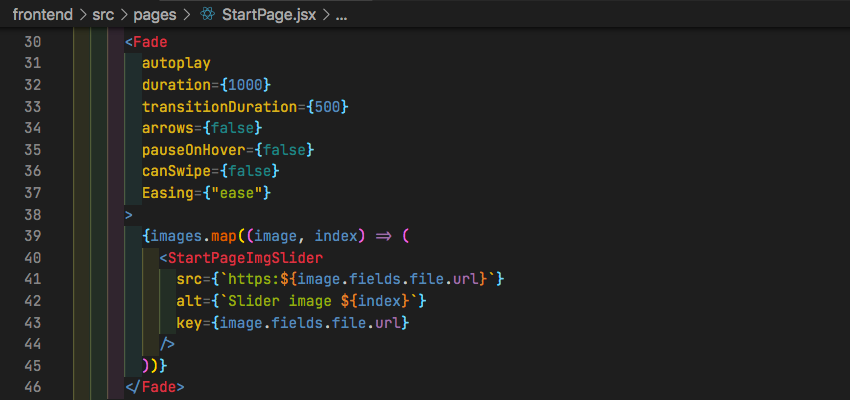Click the self-closing /> on line 44

point(167,344)
